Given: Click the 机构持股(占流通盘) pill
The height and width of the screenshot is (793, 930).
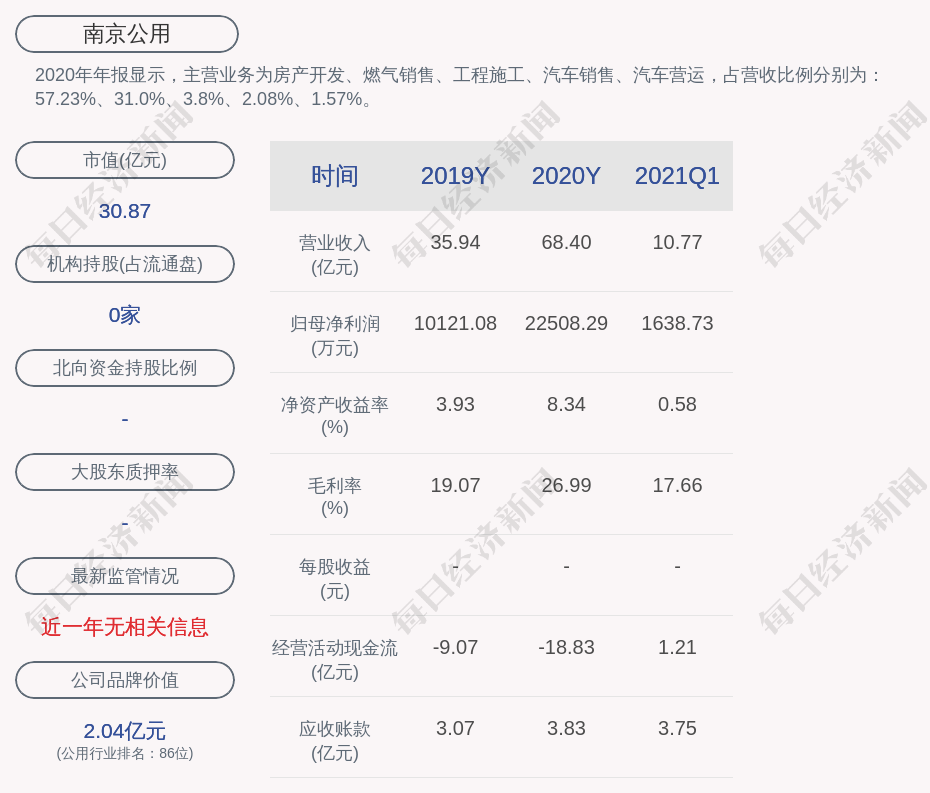Looking at the screenshot, I should click(x=125, y=264).
